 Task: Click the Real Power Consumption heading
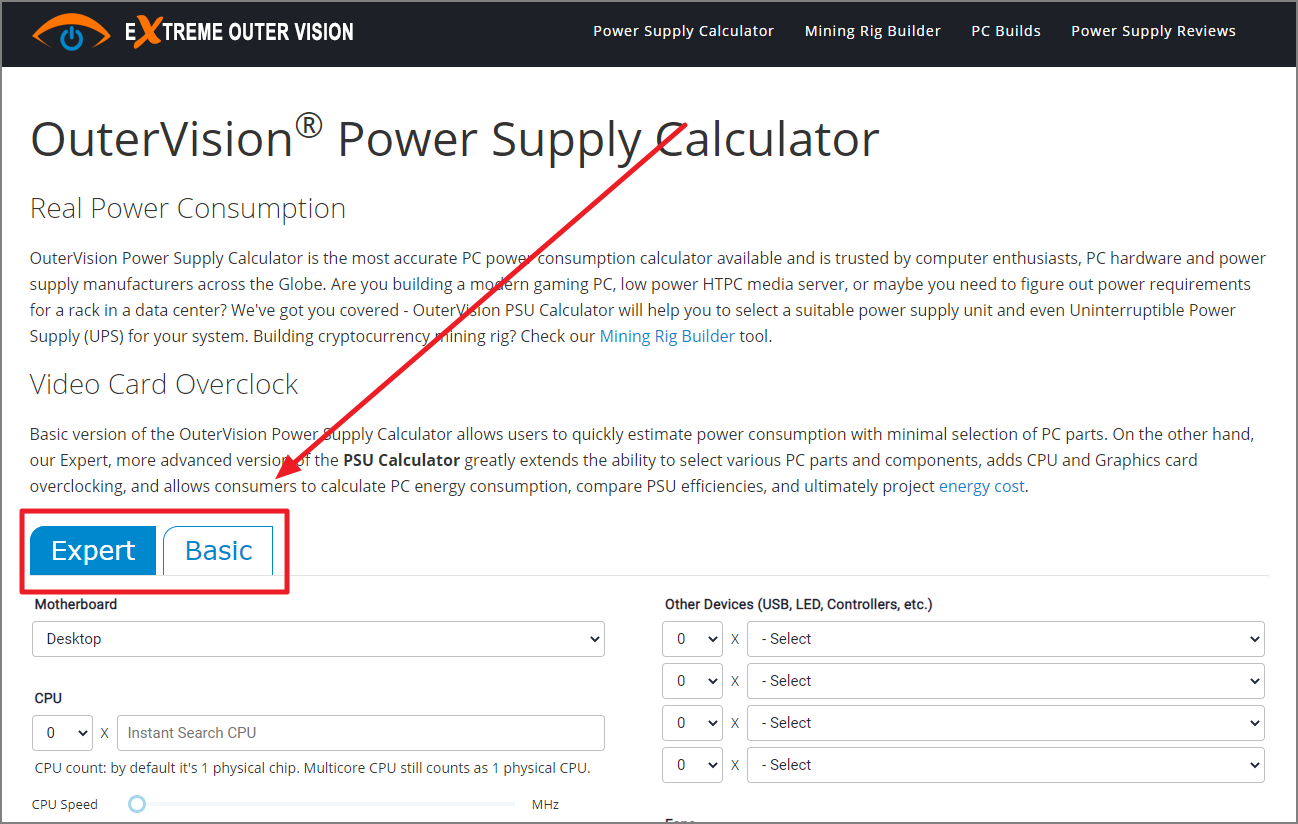coord(188,208)
